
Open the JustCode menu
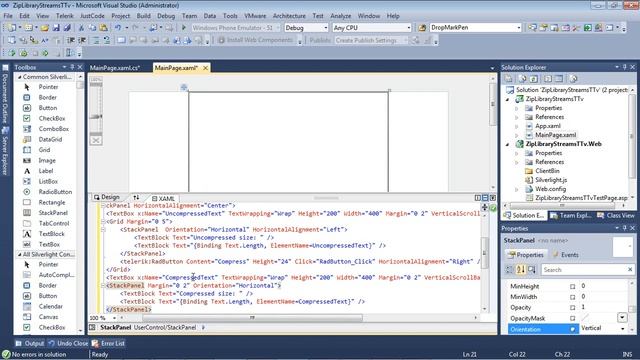coord(92,16)
